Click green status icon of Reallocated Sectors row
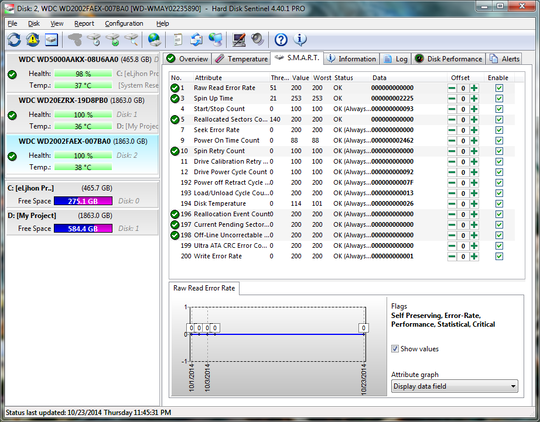This screenshot has height=422, width=540. click(175, 120)
